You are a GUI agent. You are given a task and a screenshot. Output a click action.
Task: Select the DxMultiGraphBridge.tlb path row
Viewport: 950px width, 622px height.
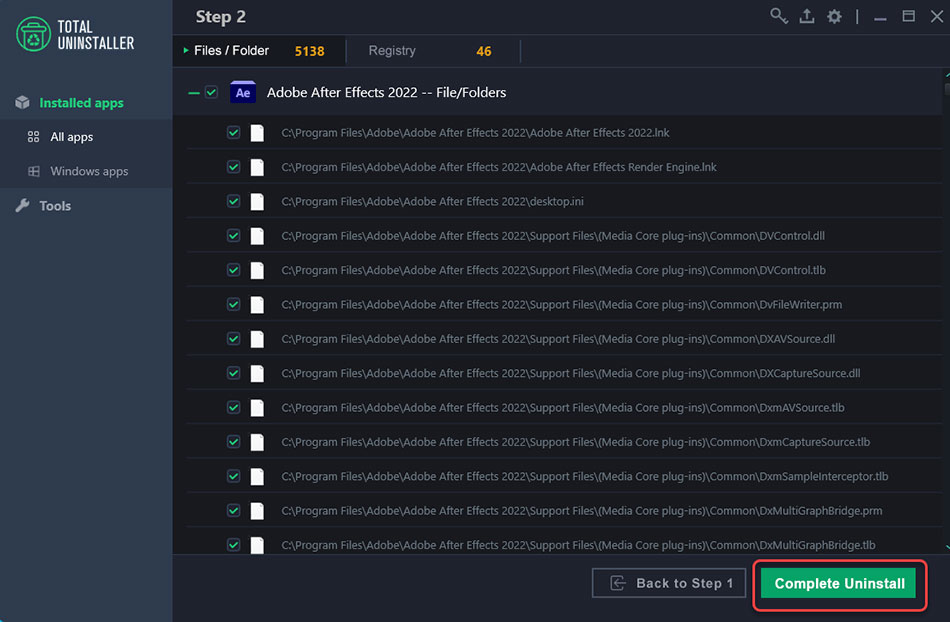point(564,545)
